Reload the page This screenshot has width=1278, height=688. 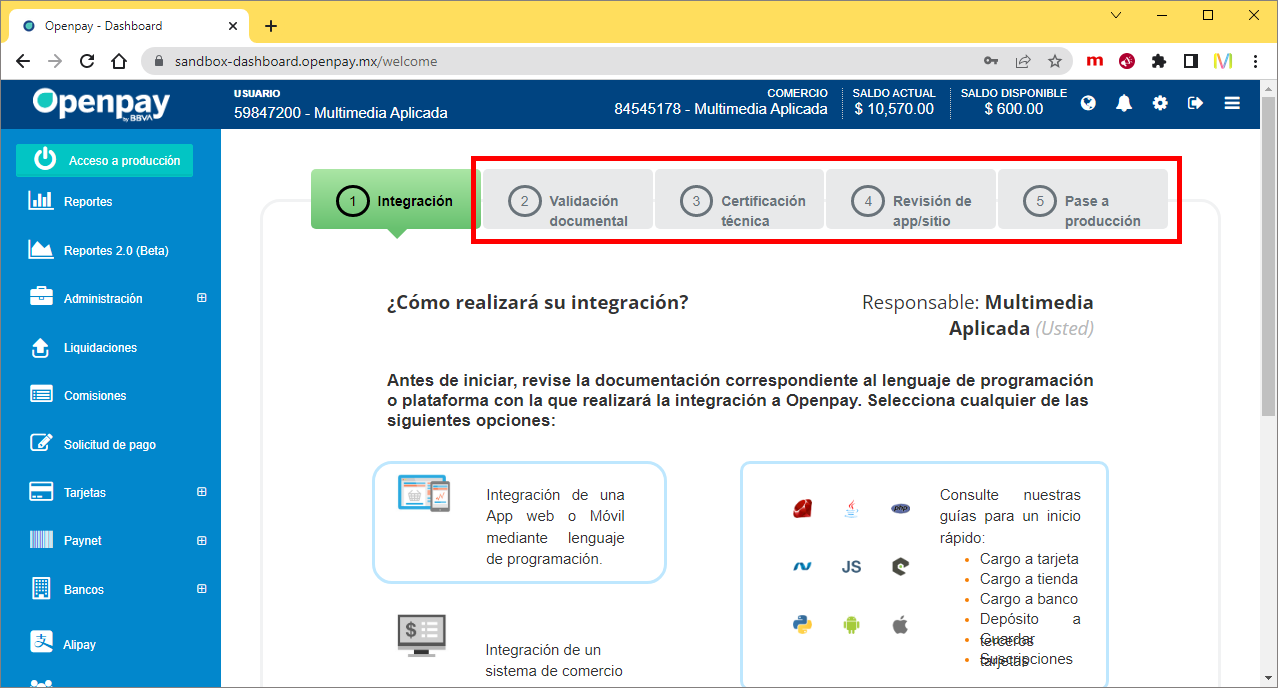click(x=87, y=61)
